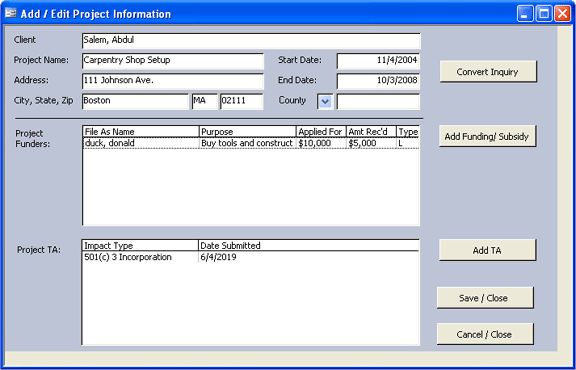Click the form icon in title bar
The height and width of the screenshot is (370, 576).
coord(11,14)
